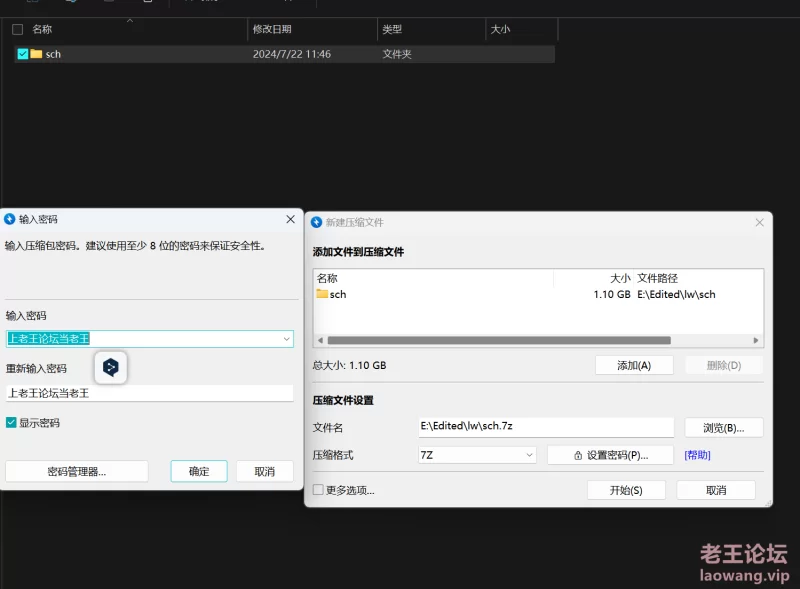
Task: Close the 输入密码 dialog
Action: tap(290, 219)
